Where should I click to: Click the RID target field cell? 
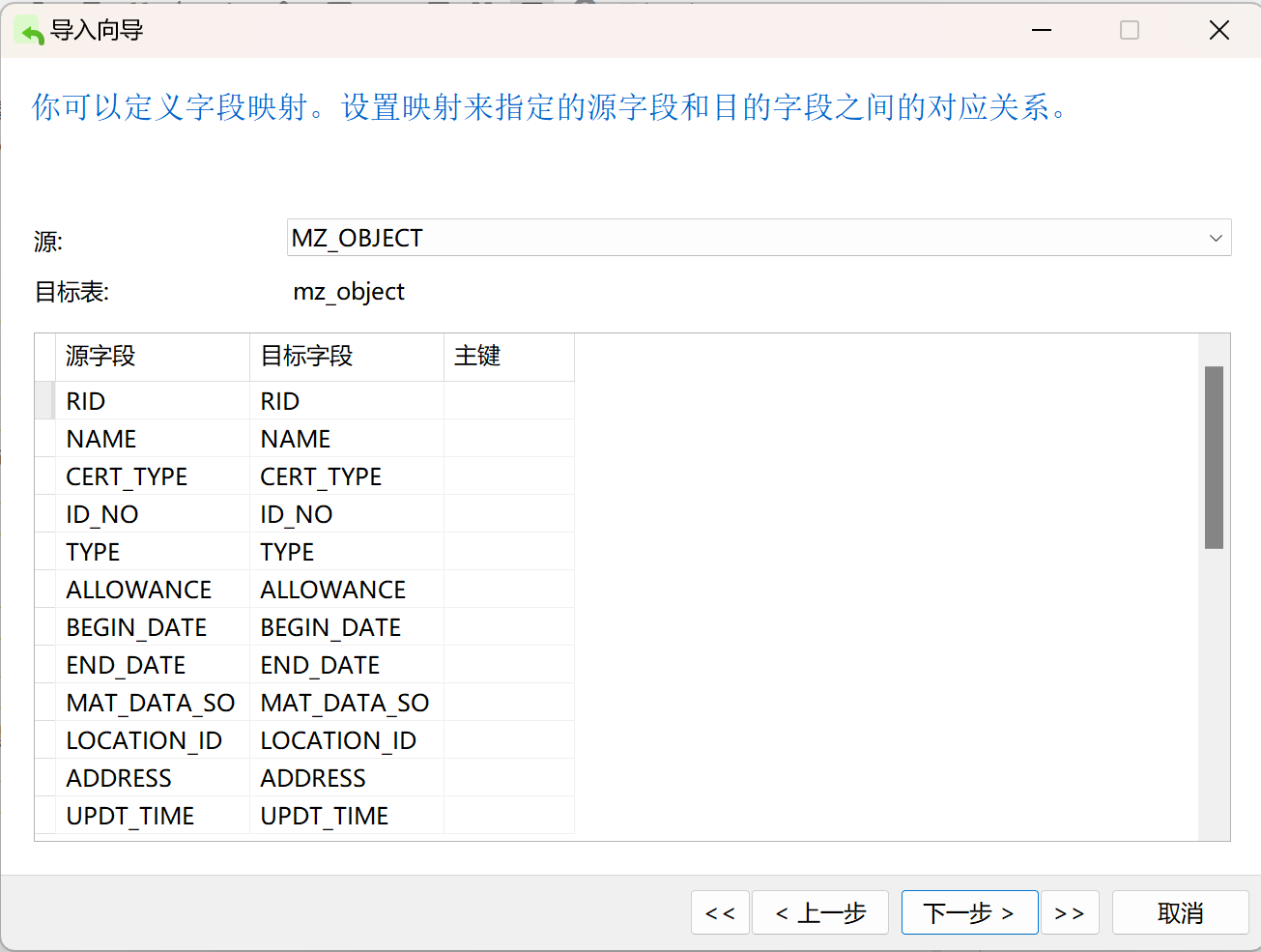tap(347, 401)
